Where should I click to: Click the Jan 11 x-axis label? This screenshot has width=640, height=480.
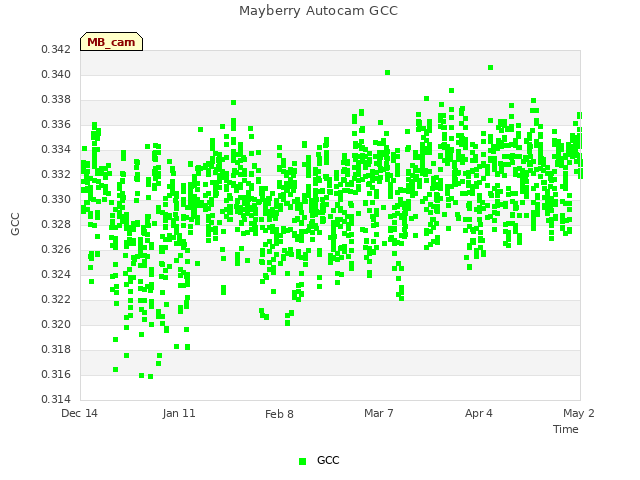click(x=179, y=413)
